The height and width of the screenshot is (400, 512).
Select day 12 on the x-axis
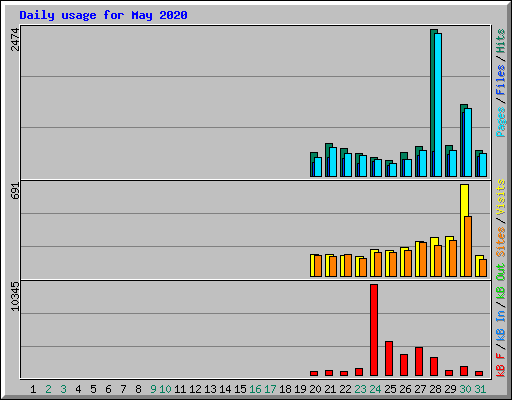[x=195, y=389]
